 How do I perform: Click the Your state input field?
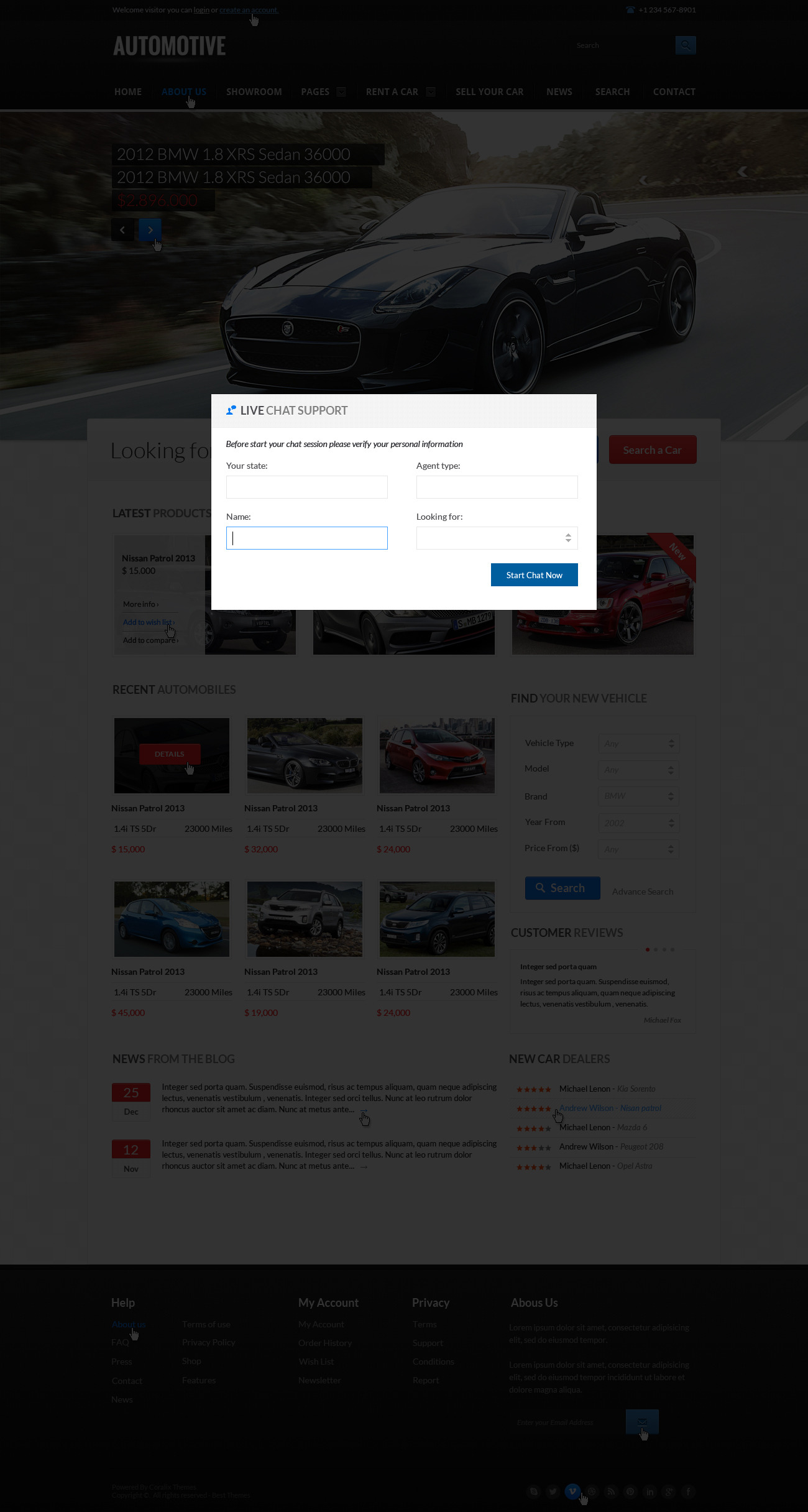[x=307, y=487]
